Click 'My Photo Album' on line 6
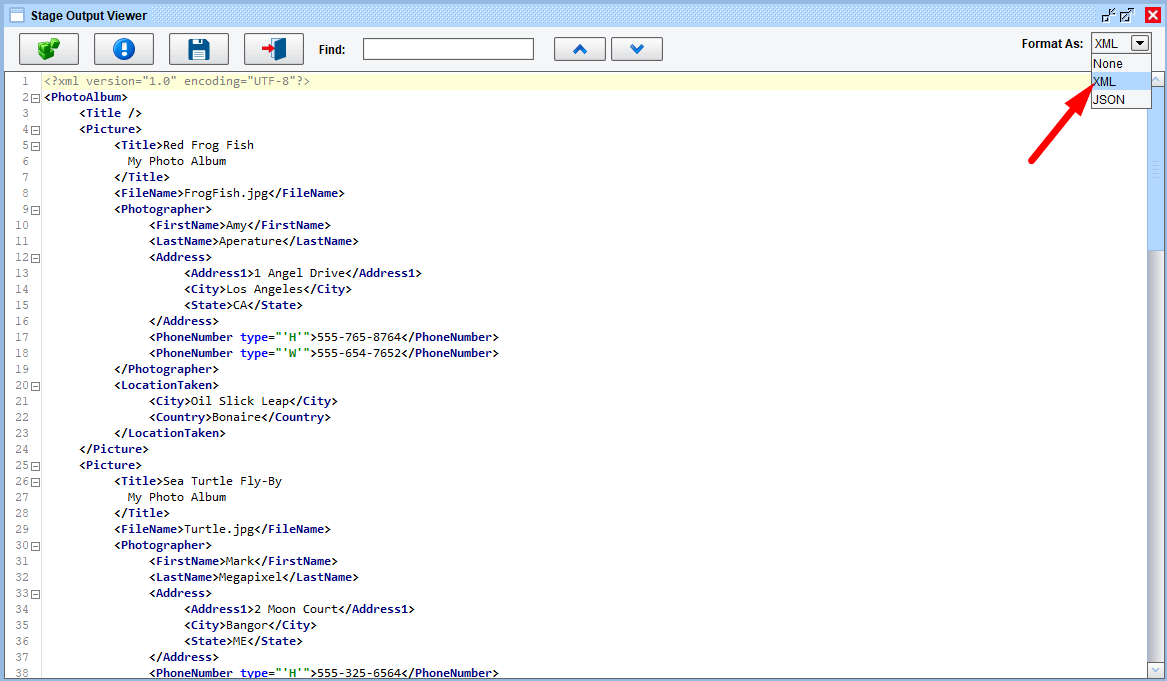Viewport: 1167px width, 681px height. 176,162
